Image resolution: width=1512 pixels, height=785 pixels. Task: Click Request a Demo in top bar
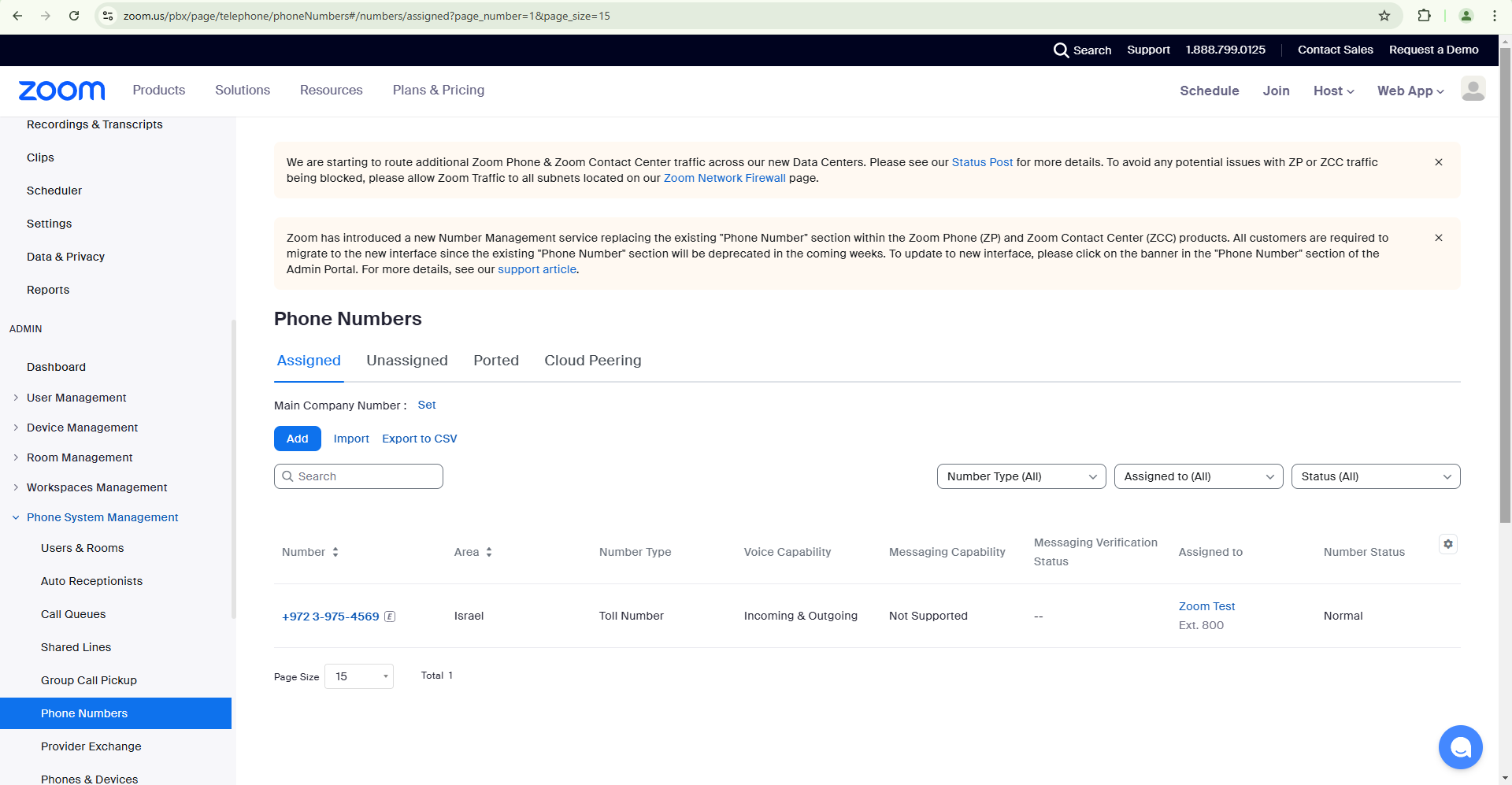(x=1434, y=50)
